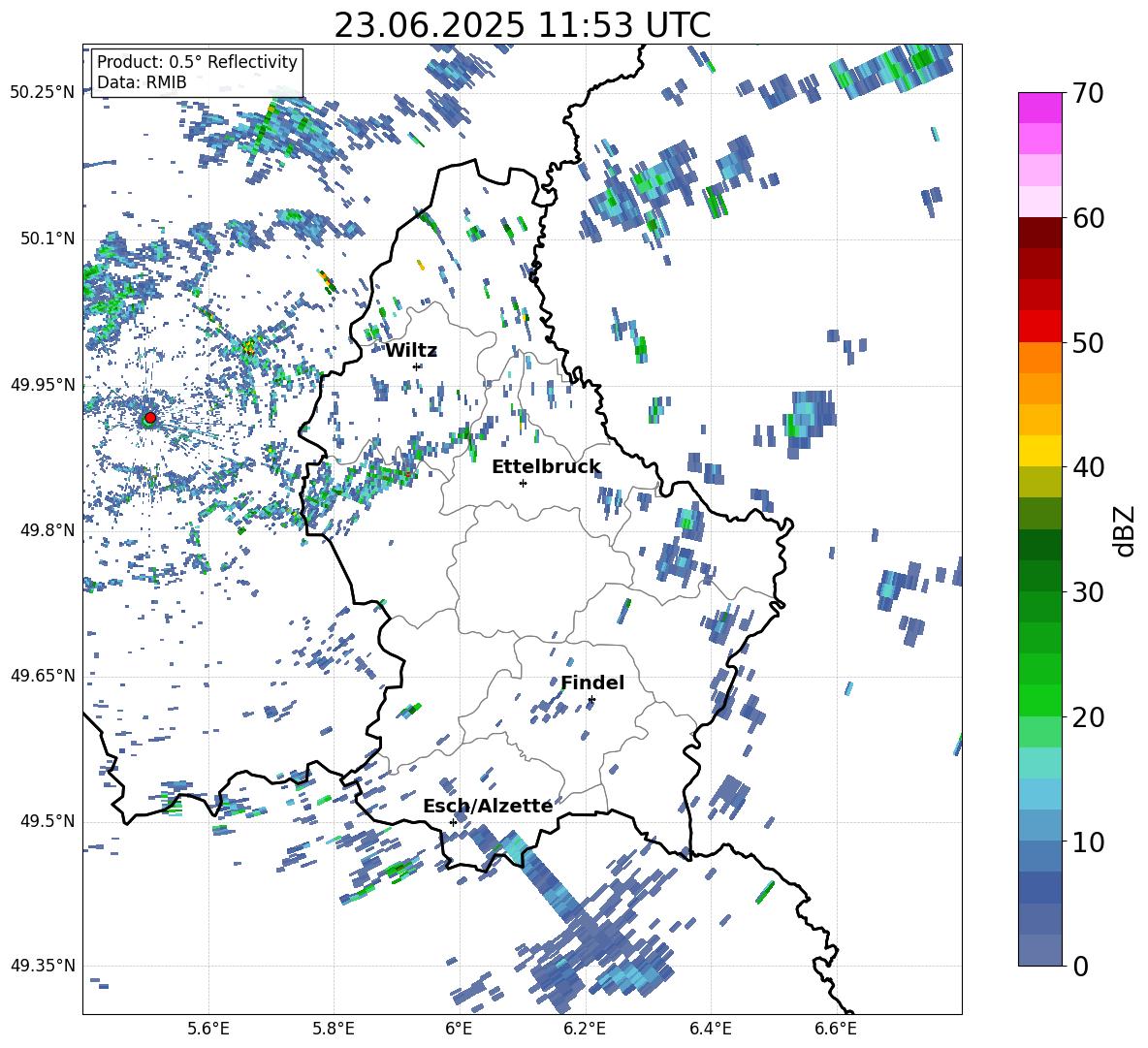
Task: Click the 0 colorbar tick label
Action: 1080,966
